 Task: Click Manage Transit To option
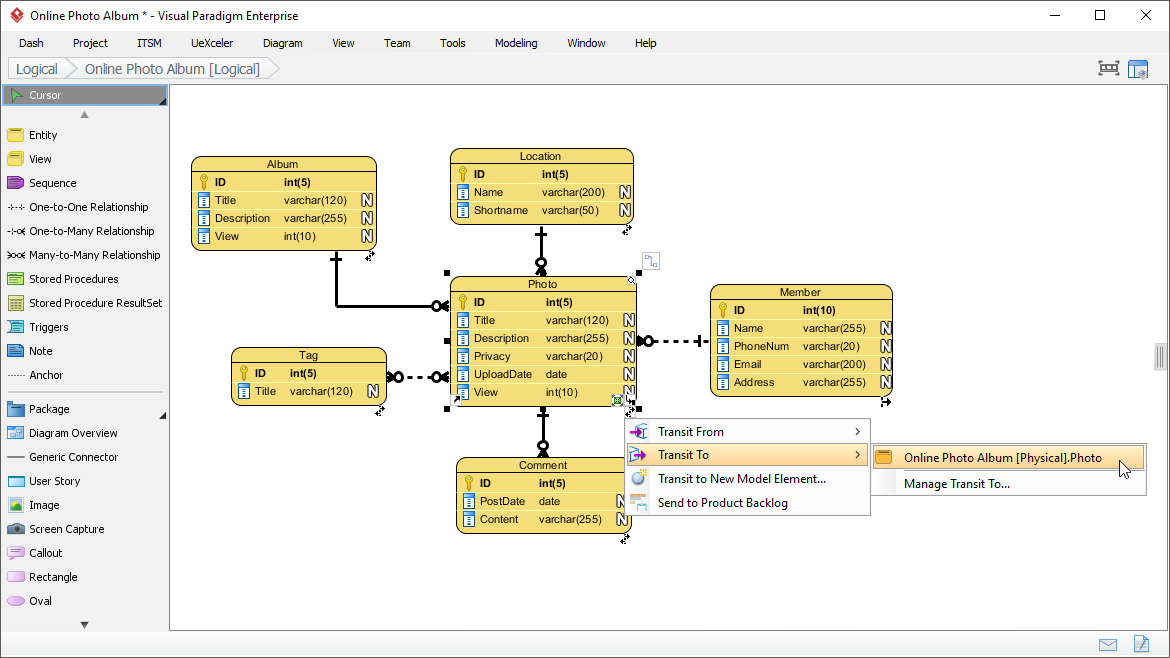coord(1009,484)
